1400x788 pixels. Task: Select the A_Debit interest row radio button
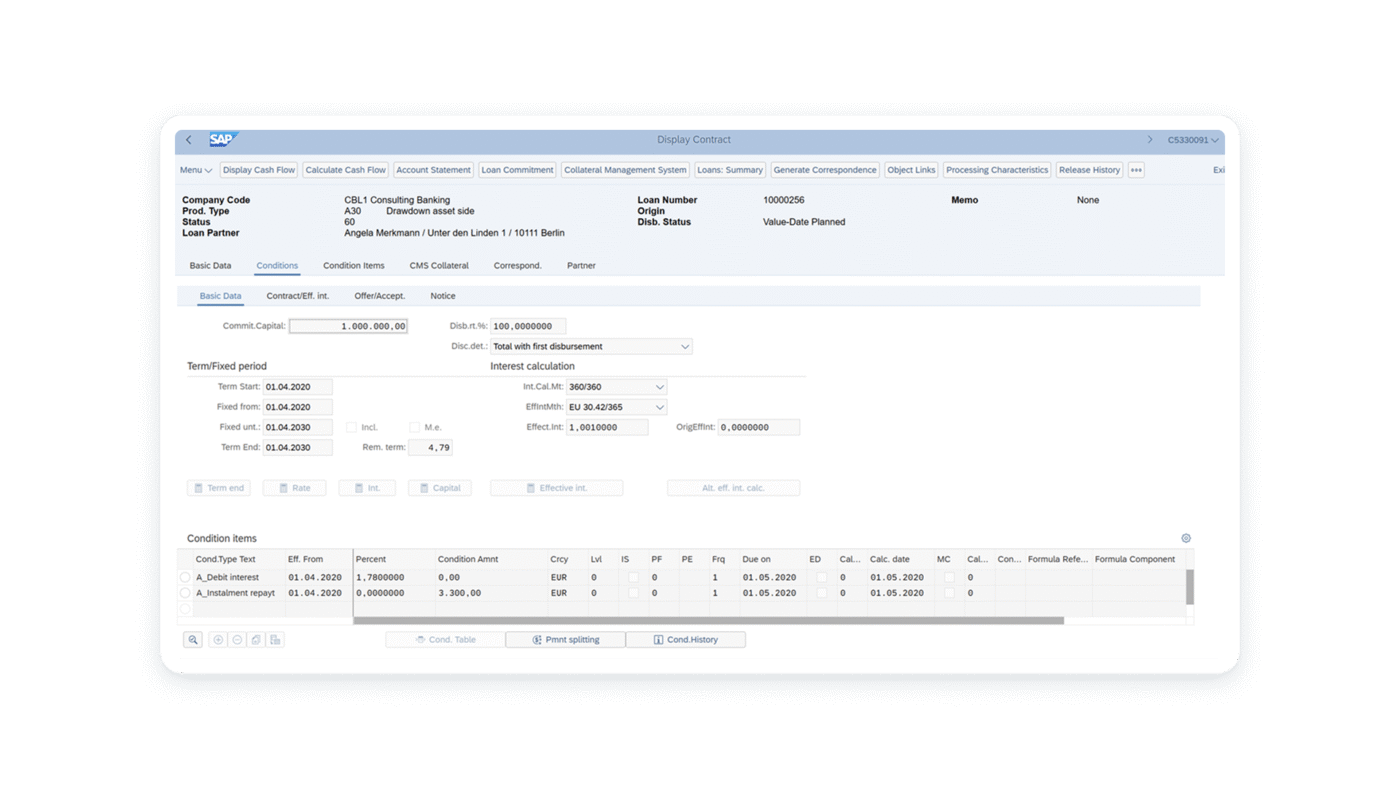click(x=186, y=576)
